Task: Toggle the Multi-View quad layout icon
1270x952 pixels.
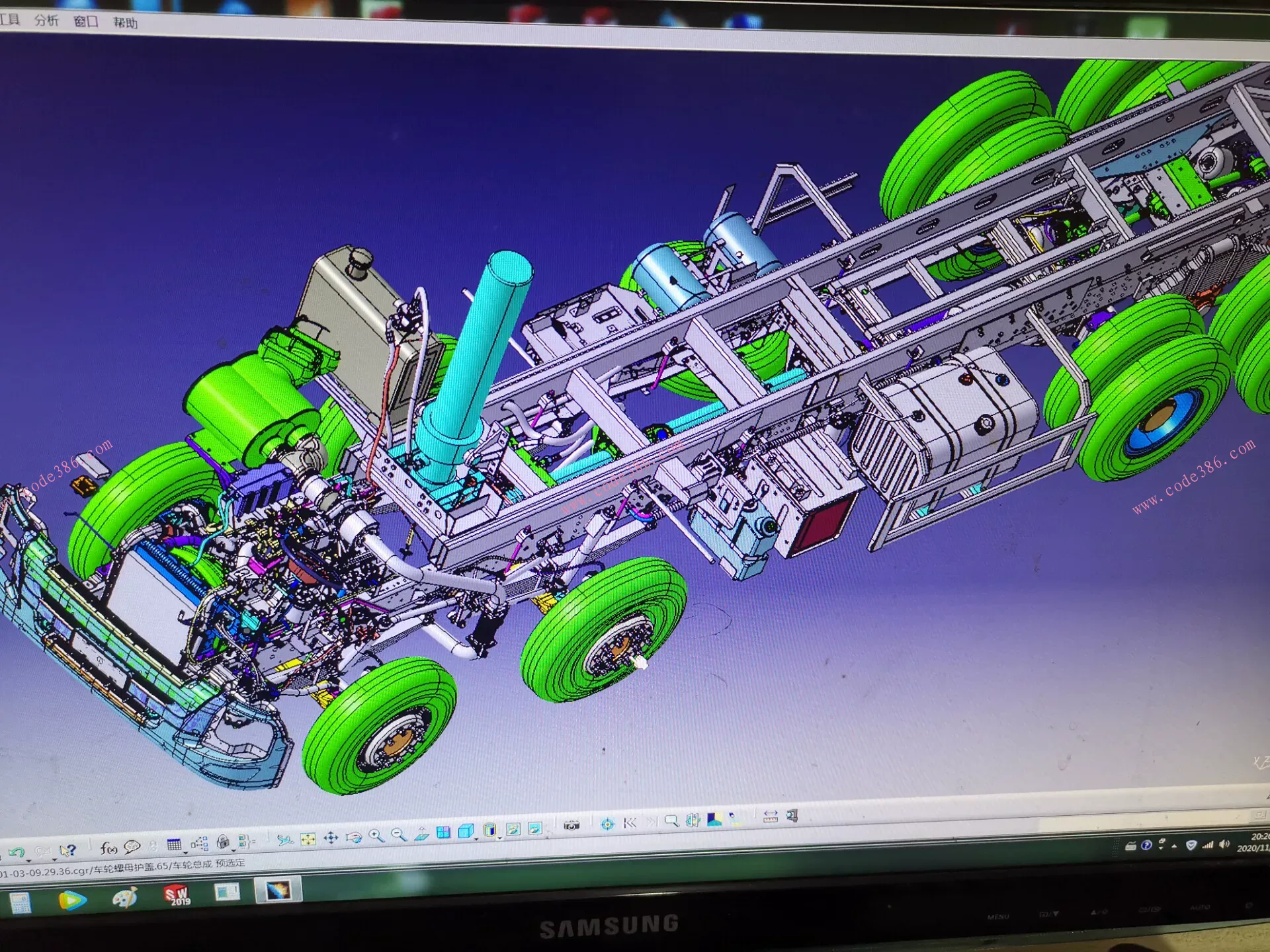Action: pyautogui.click(x=443, y=832)
